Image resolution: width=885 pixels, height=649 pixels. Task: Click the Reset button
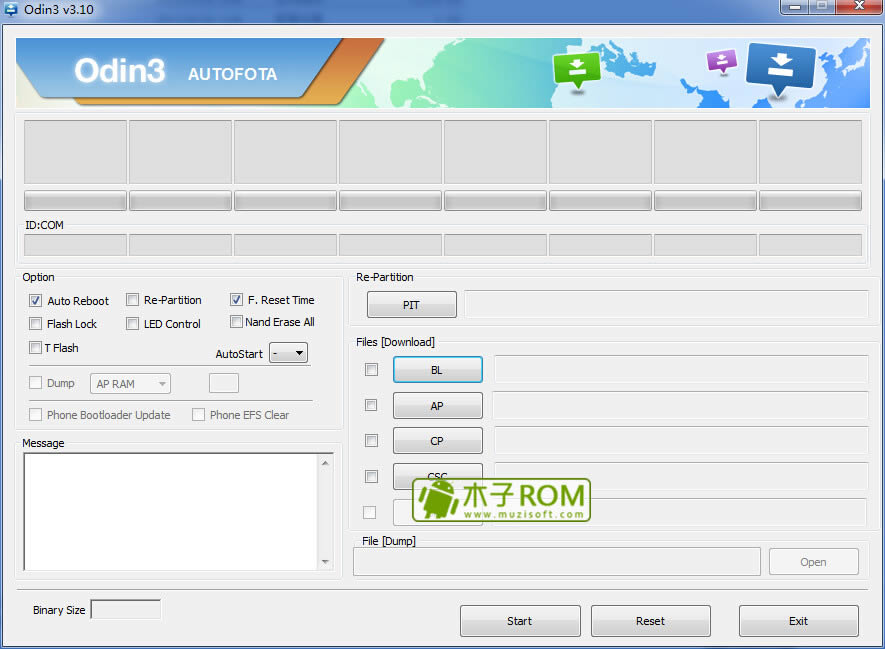pyautogui.click(x=650, y=621)
